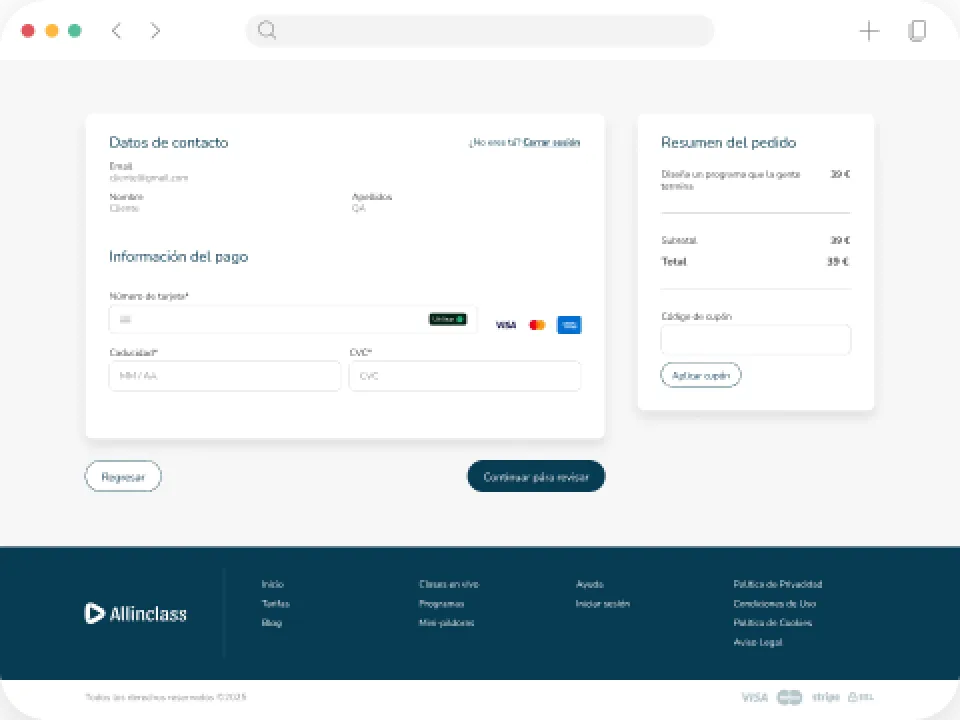
Task: Click the email address under Email
Action: [x=149, y=178]
